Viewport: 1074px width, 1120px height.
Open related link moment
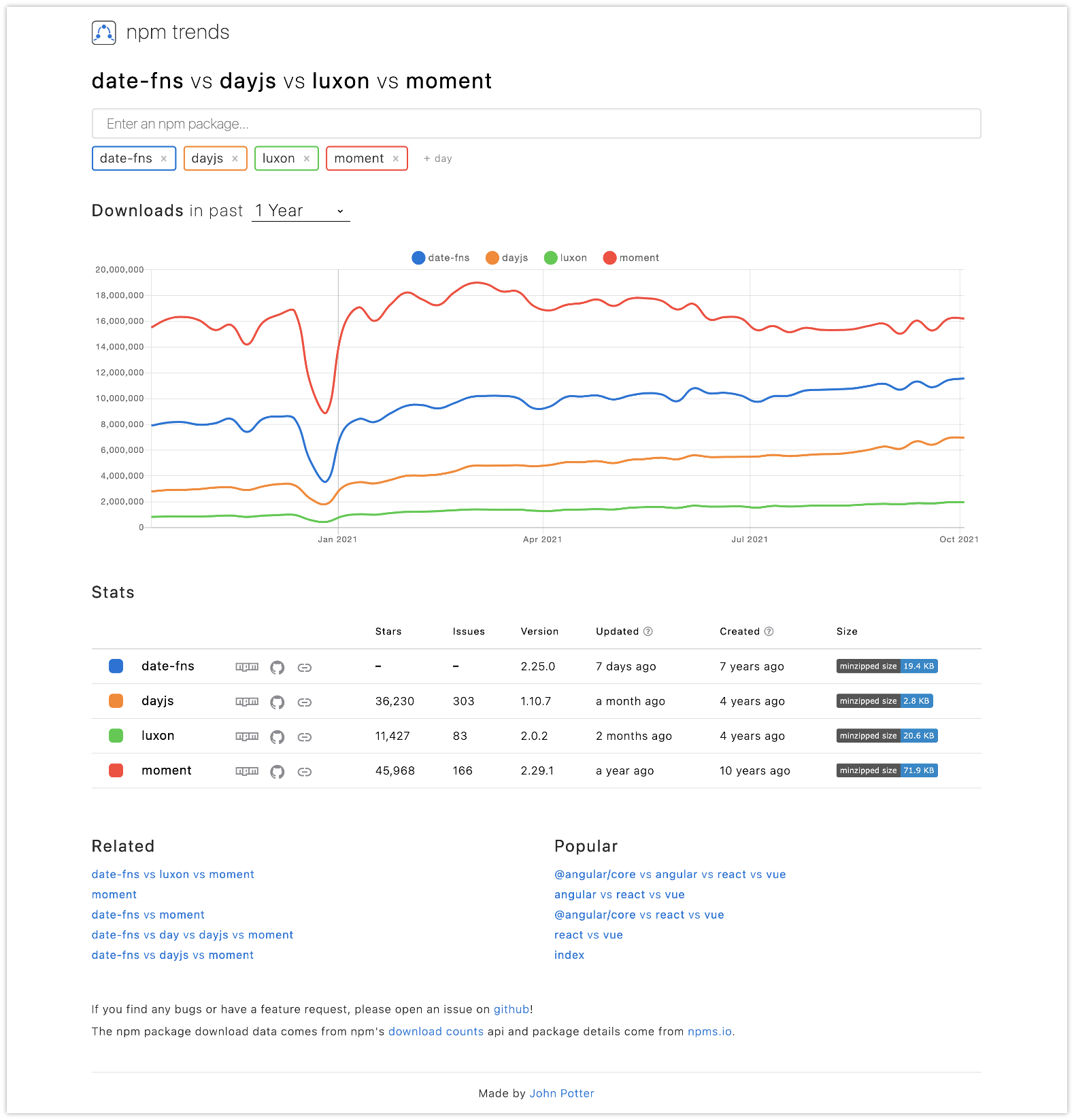coord(114,895)
